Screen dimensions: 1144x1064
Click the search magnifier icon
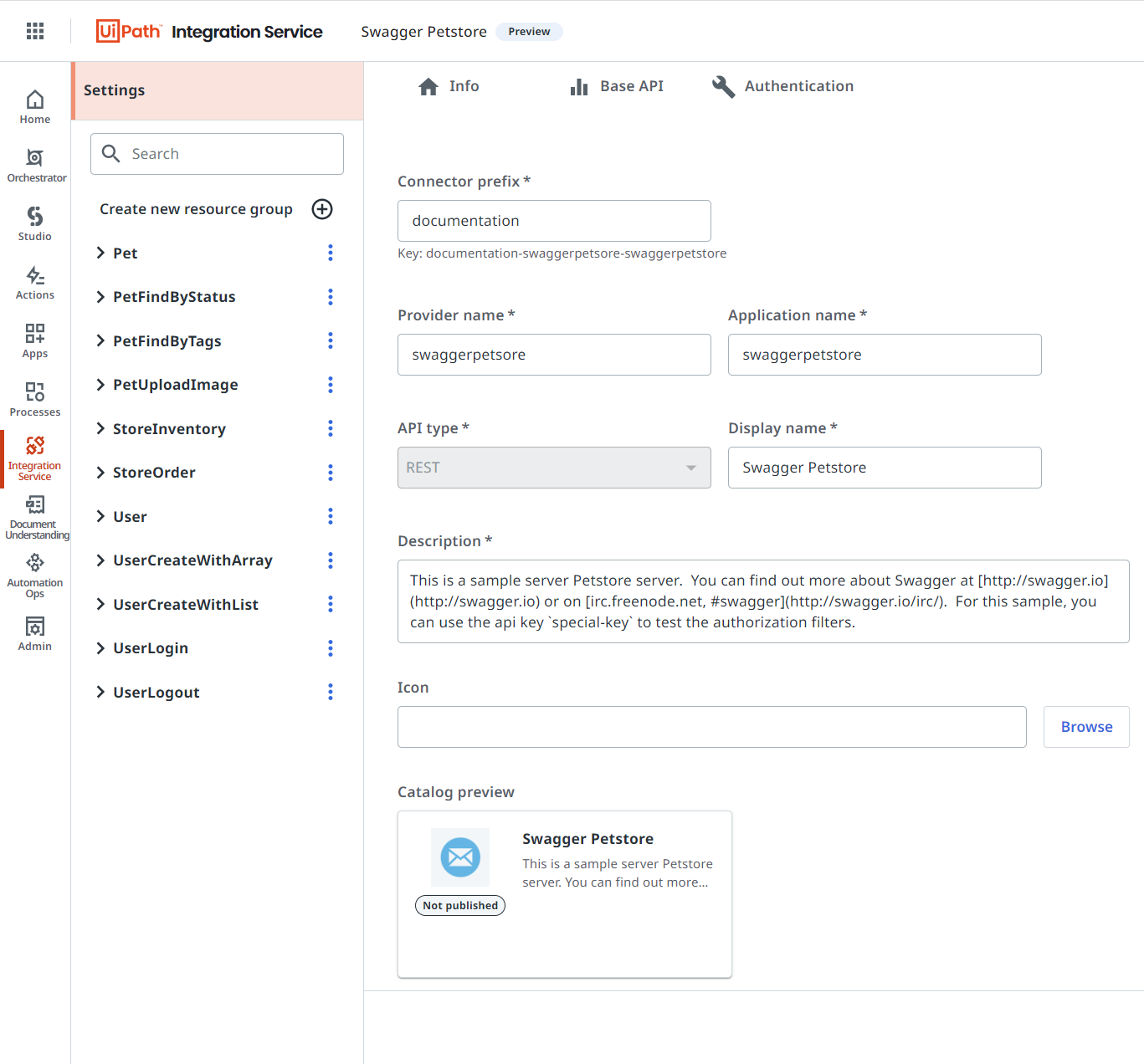click(110, 153)
